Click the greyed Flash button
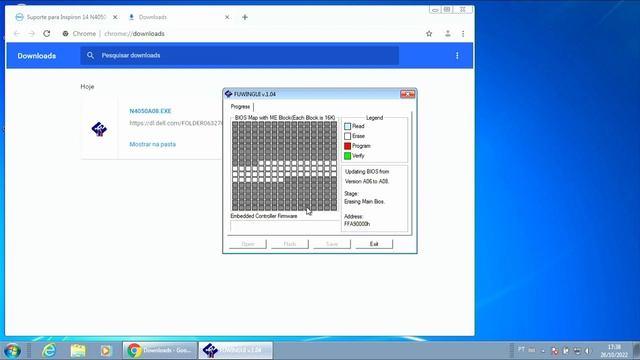 [x=289, y=244]
